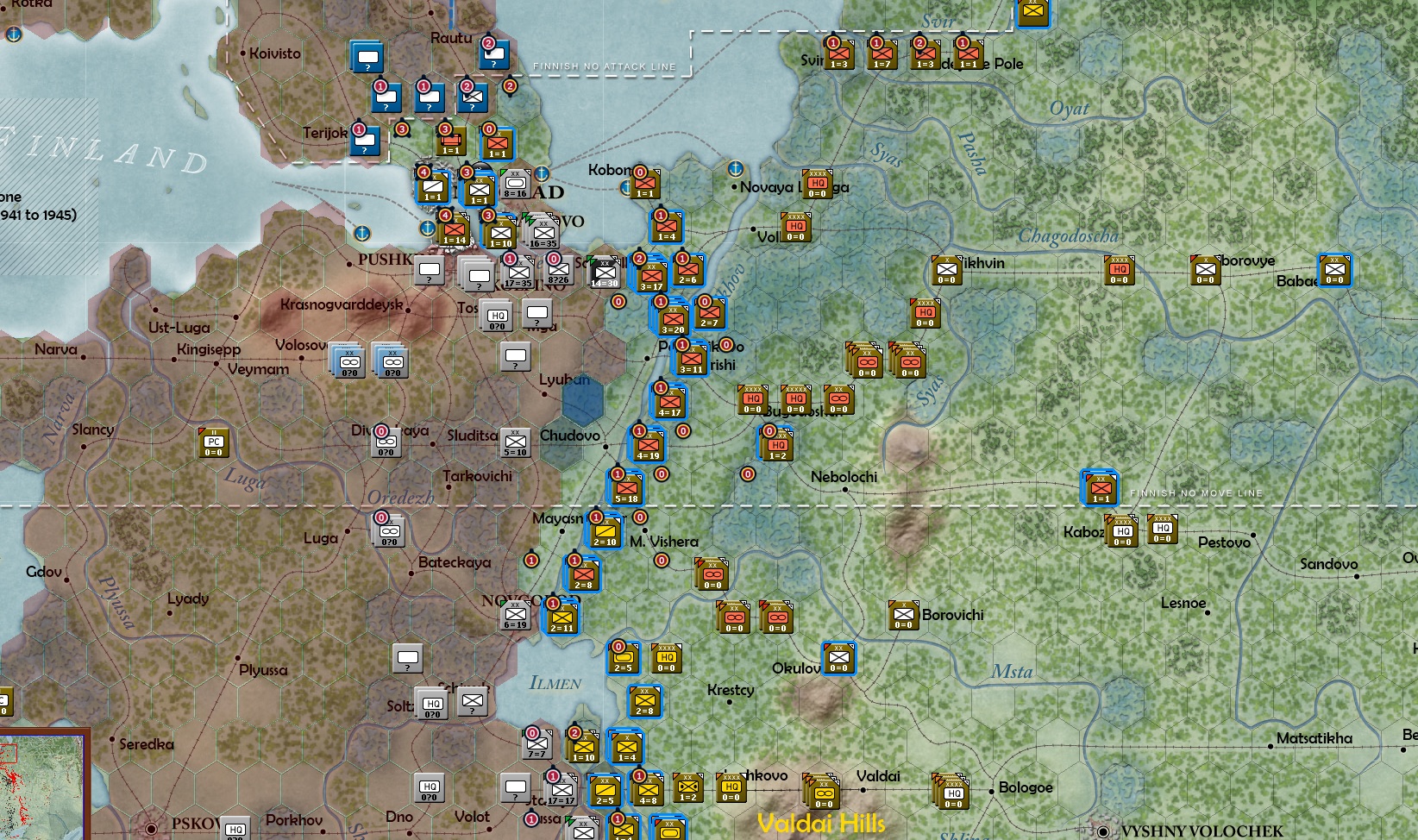Click the 1=1 unit on the Finnish no move line
Viewport: 1418px width, 840px height.
pyautogui.click(x=1101, y=489)
